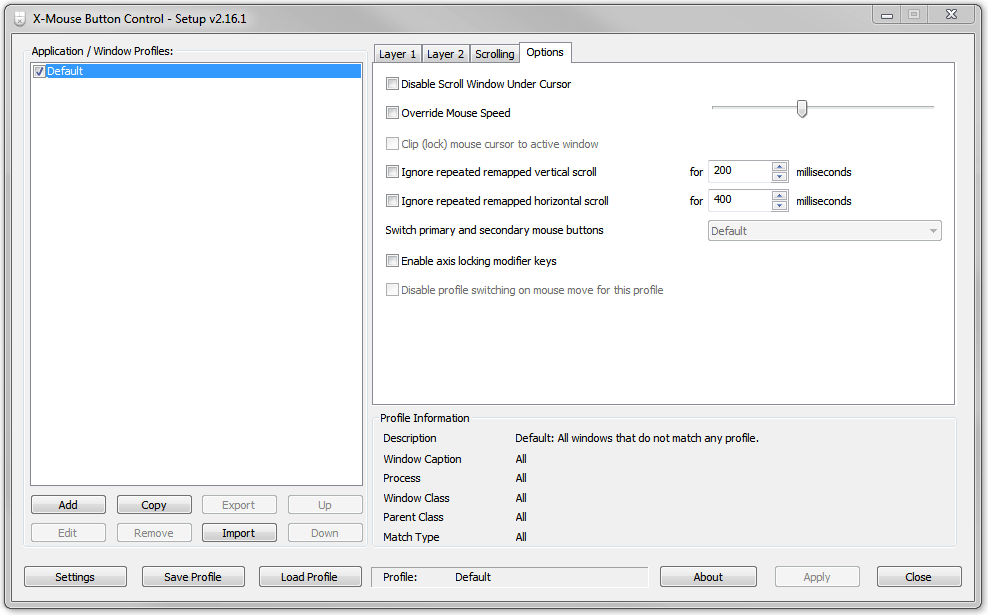Check Enable axis locking modifier keys
This screenshot has height=615, width=988.
[392, 260]
